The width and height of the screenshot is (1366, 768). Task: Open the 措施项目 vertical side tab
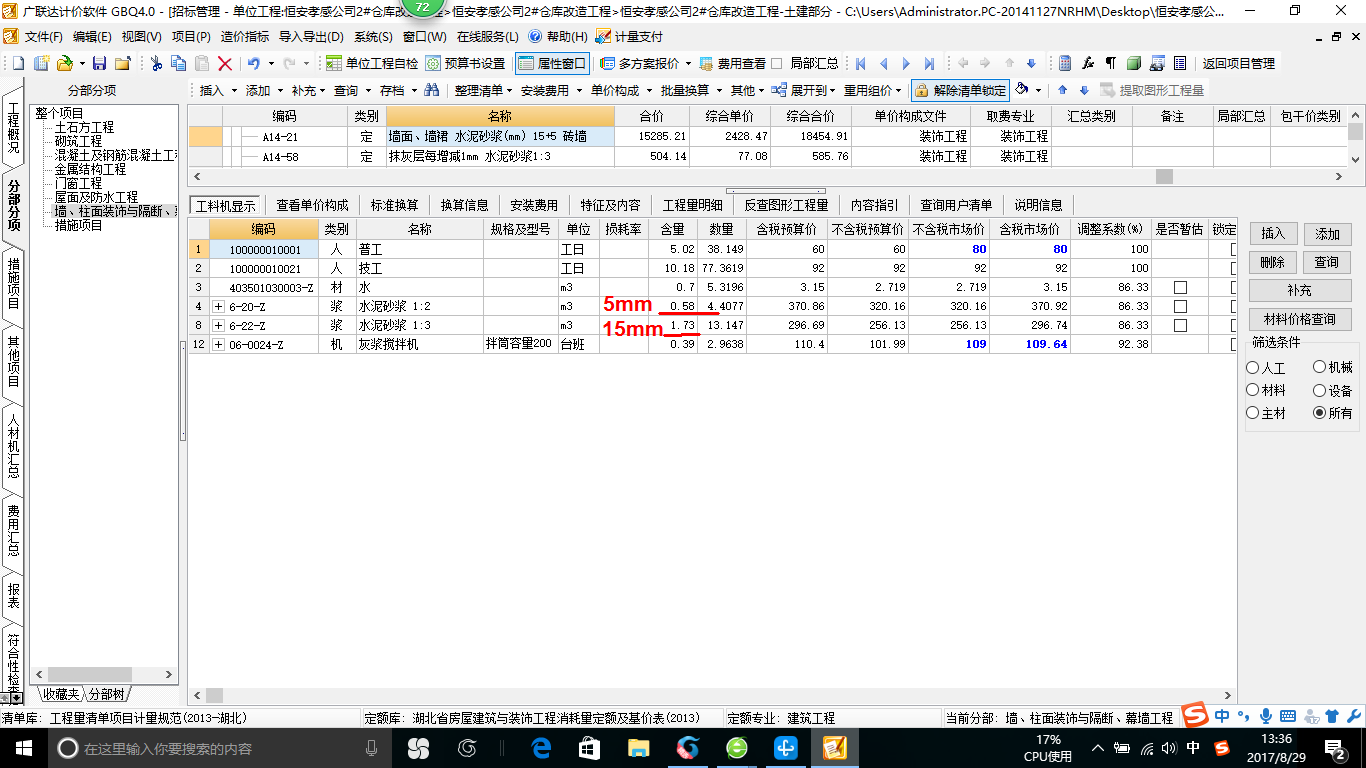(x=13, y=283)
